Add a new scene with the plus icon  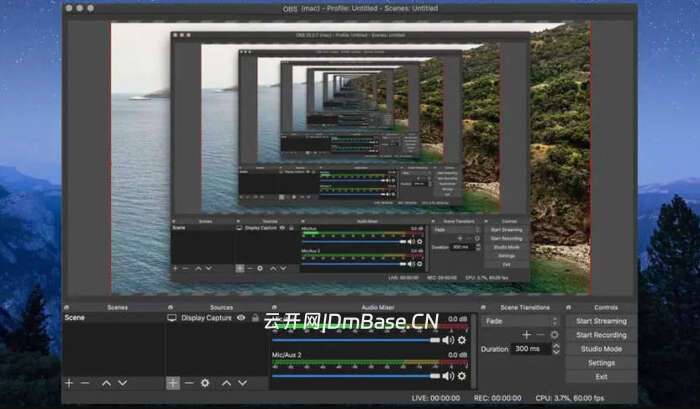(69, 383)
